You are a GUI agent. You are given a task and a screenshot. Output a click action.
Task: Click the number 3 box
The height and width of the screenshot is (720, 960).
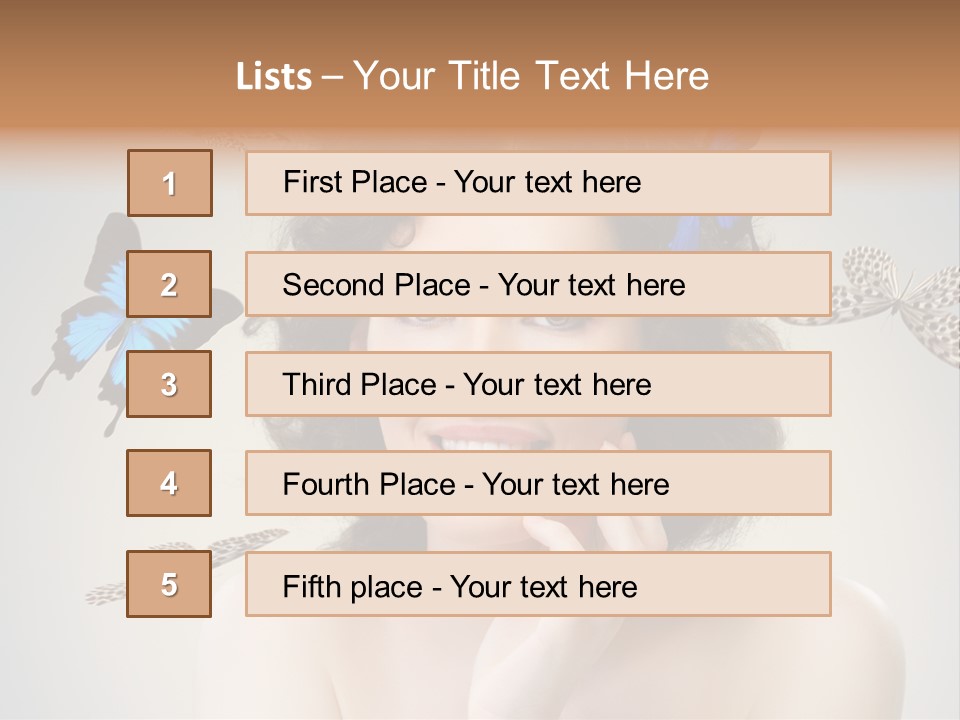click(169, 384)
